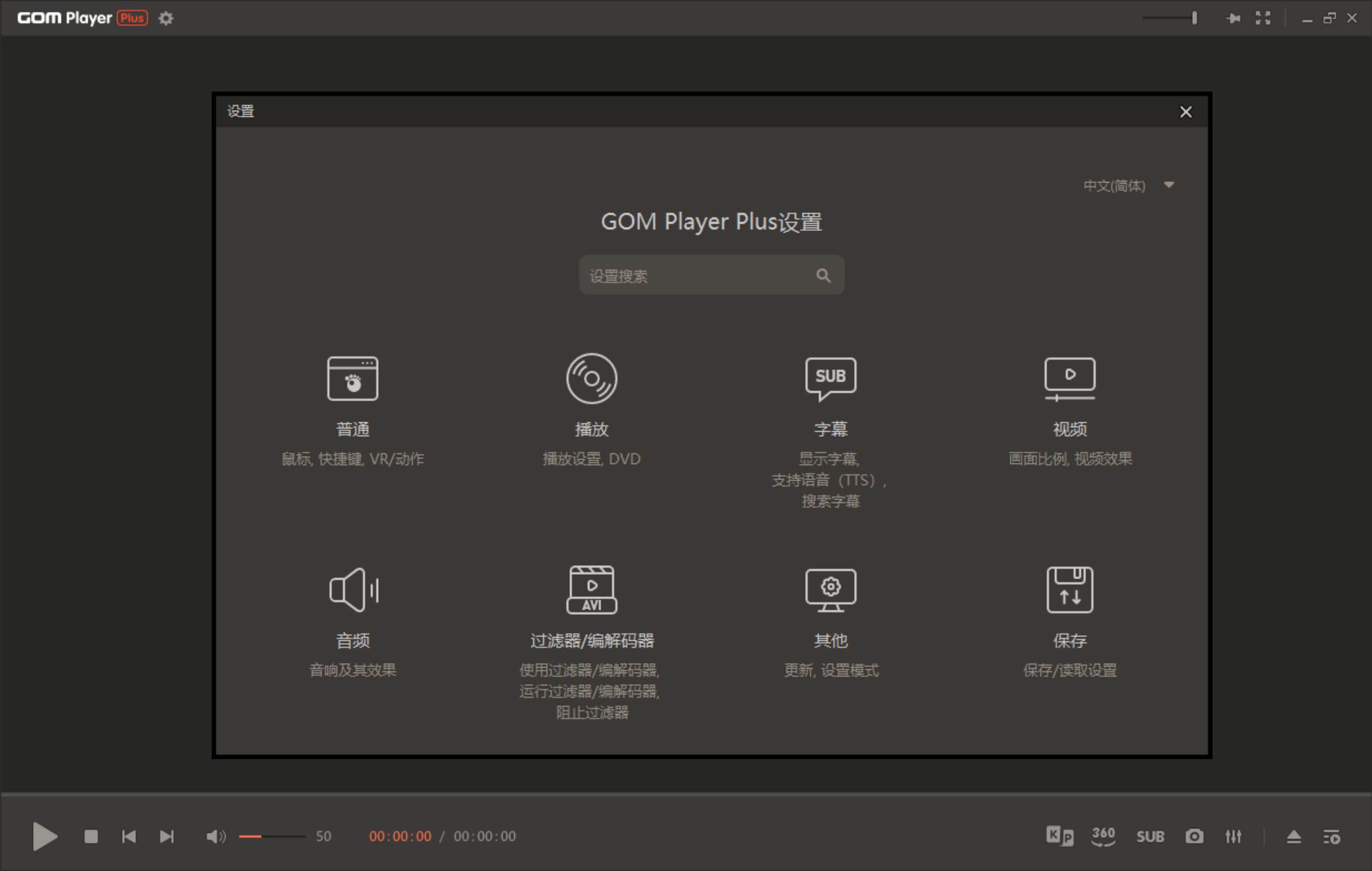This screenshot has width=1372, height=871.
Task: Click the 音响及其效果 description
Action: tap(353, 670)
